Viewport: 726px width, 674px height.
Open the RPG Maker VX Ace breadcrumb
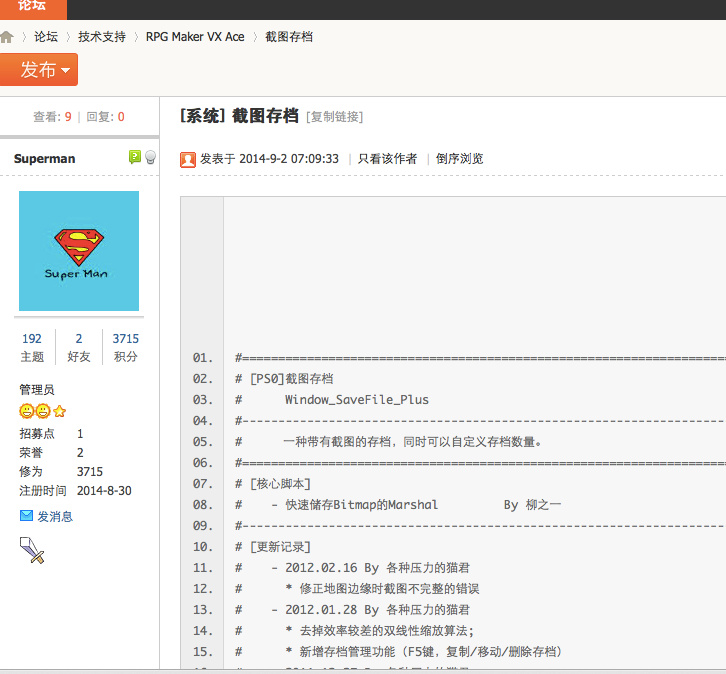195,37
